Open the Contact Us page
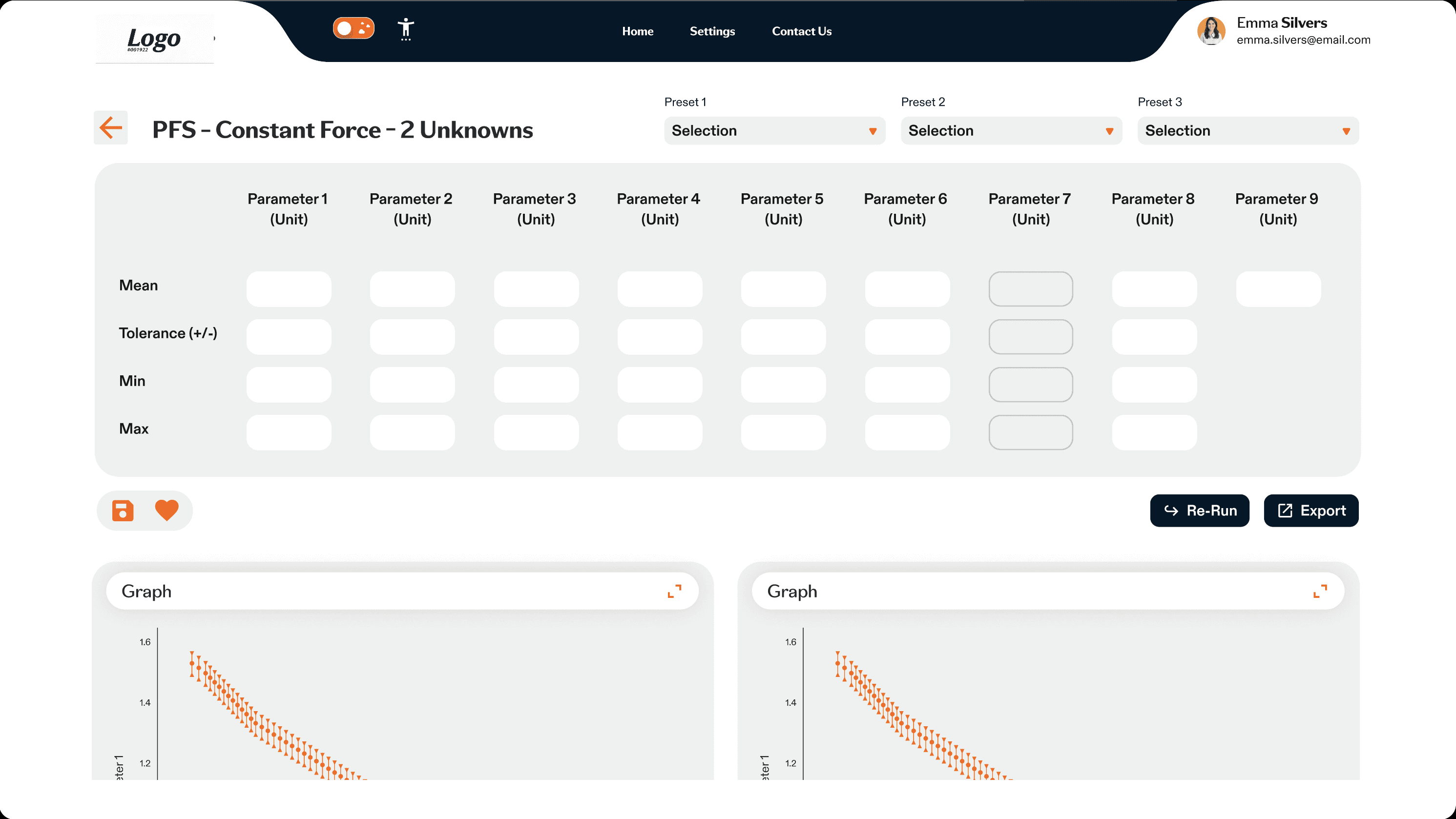The image size is (1456, 819). [x=801, y=32]
